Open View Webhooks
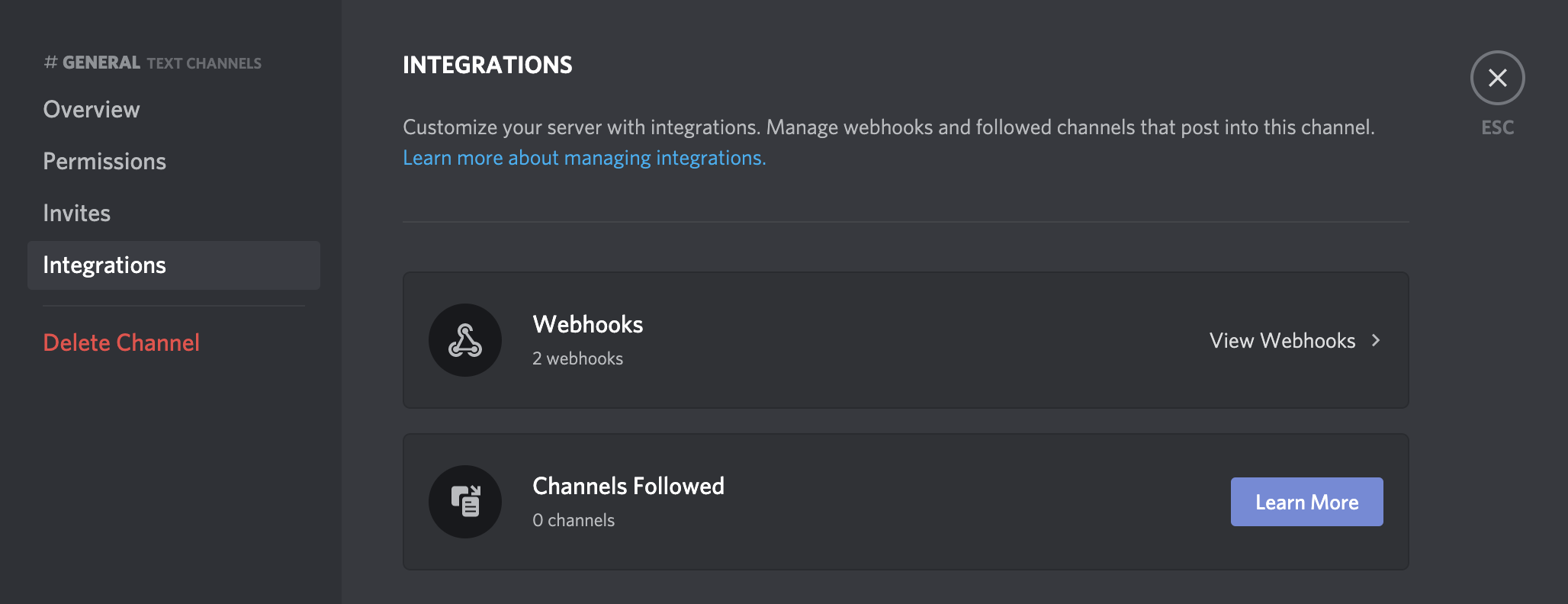Viewport: 1568px width, 604px height. click(1282, 340)
